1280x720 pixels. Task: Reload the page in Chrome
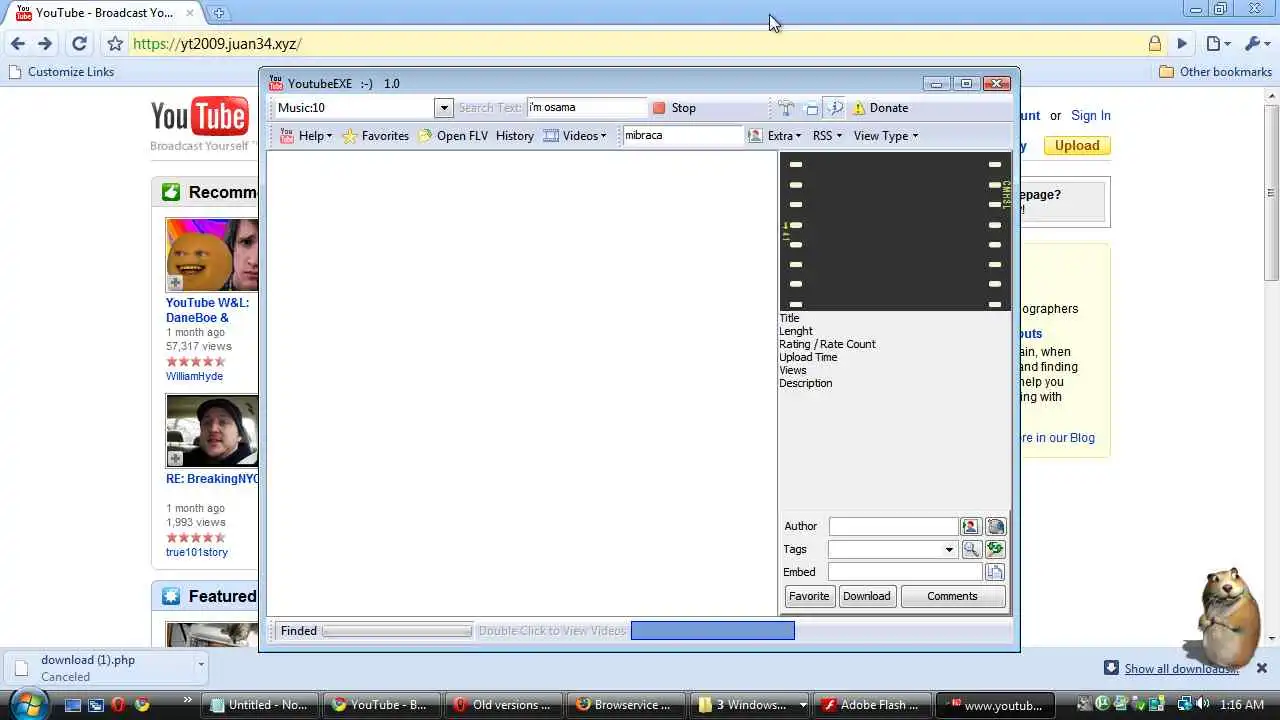click(x=79, y=44)
